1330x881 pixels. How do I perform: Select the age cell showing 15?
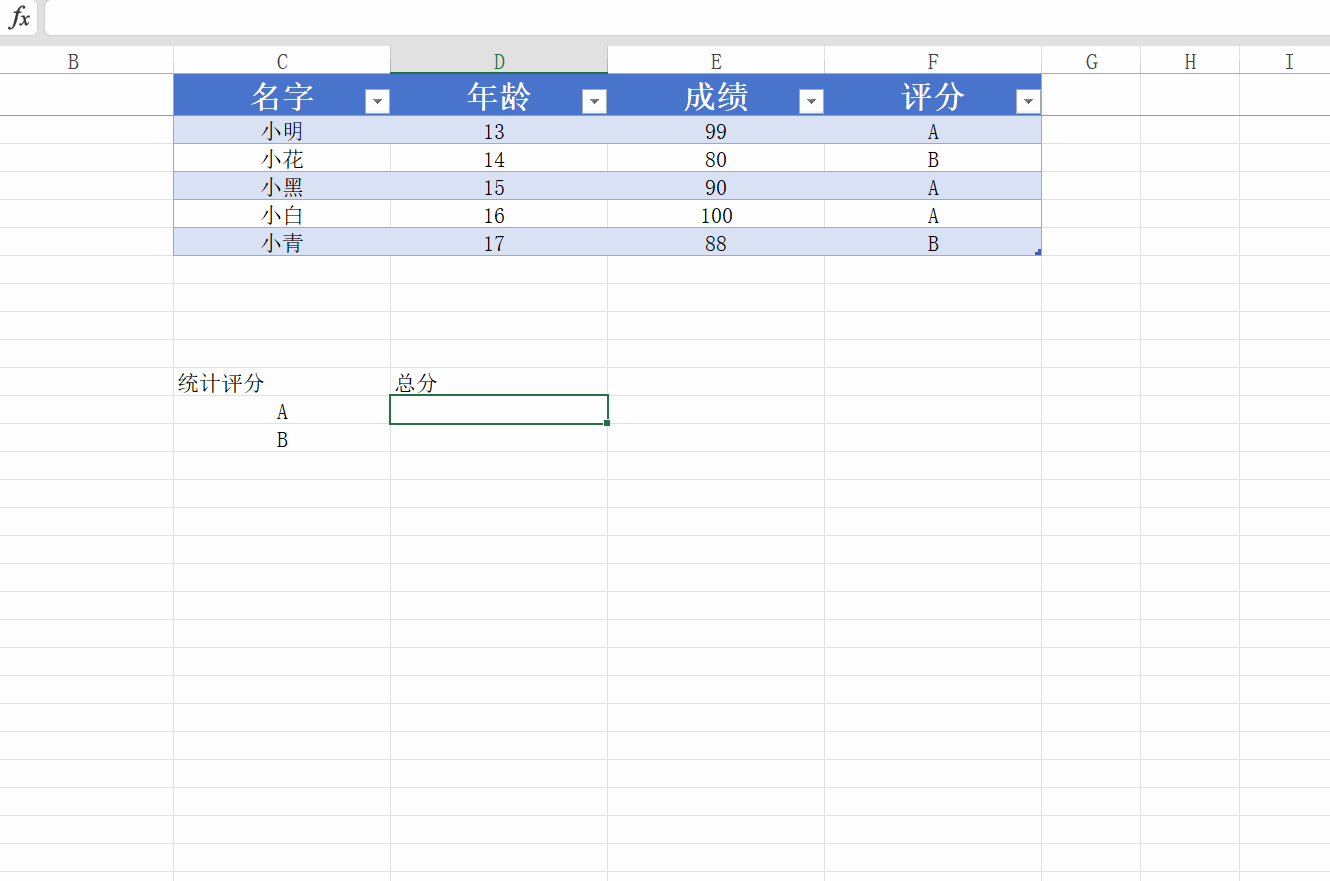[x=494, y=187]
